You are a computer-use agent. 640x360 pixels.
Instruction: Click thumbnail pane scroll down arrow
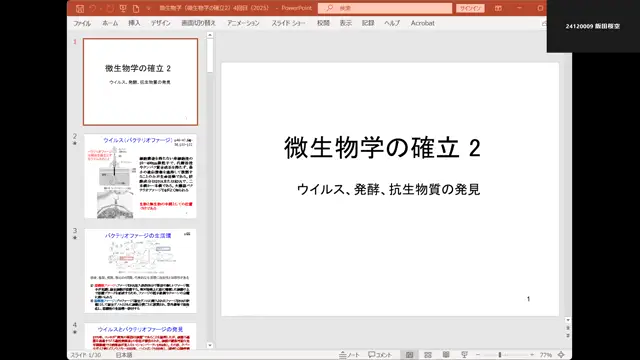point(210,345)
